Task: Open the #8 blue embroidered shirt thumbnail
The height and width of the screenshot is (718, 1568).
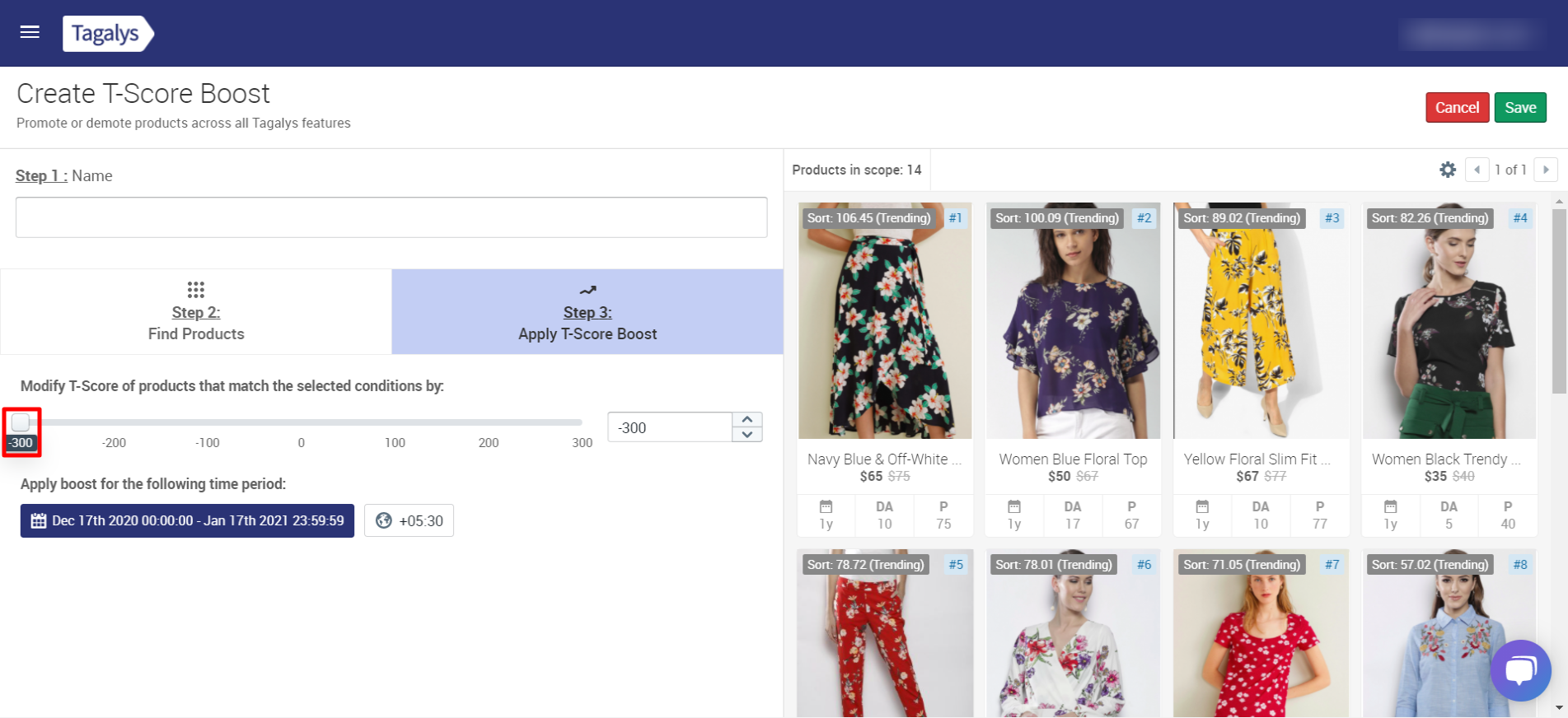Action: pos(1449,634)
